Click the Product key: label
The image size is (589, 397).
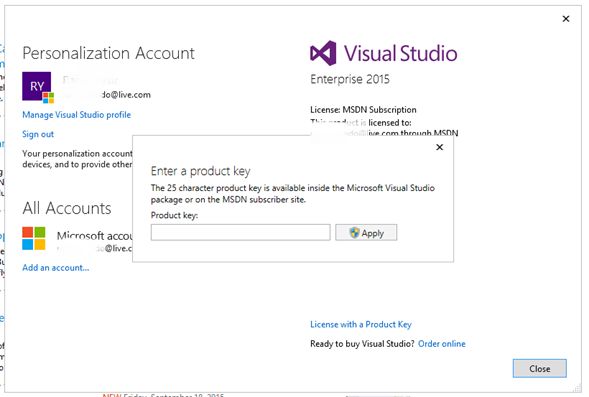pos(174,215)
